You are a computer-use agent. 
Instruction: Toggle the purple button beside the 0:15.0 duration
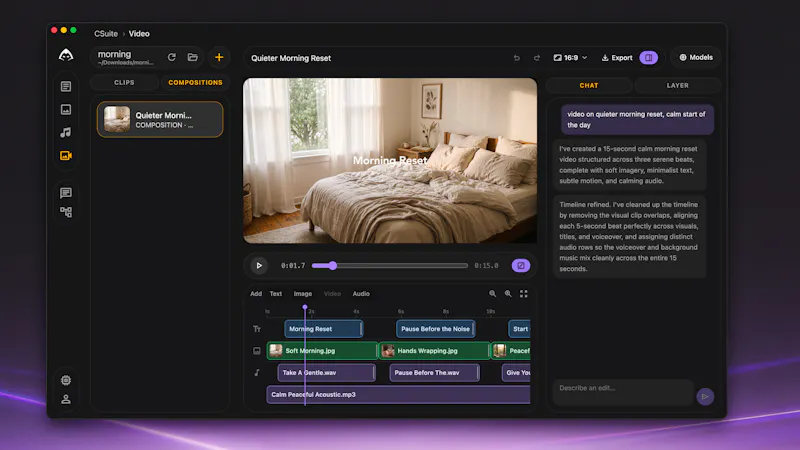521,265
